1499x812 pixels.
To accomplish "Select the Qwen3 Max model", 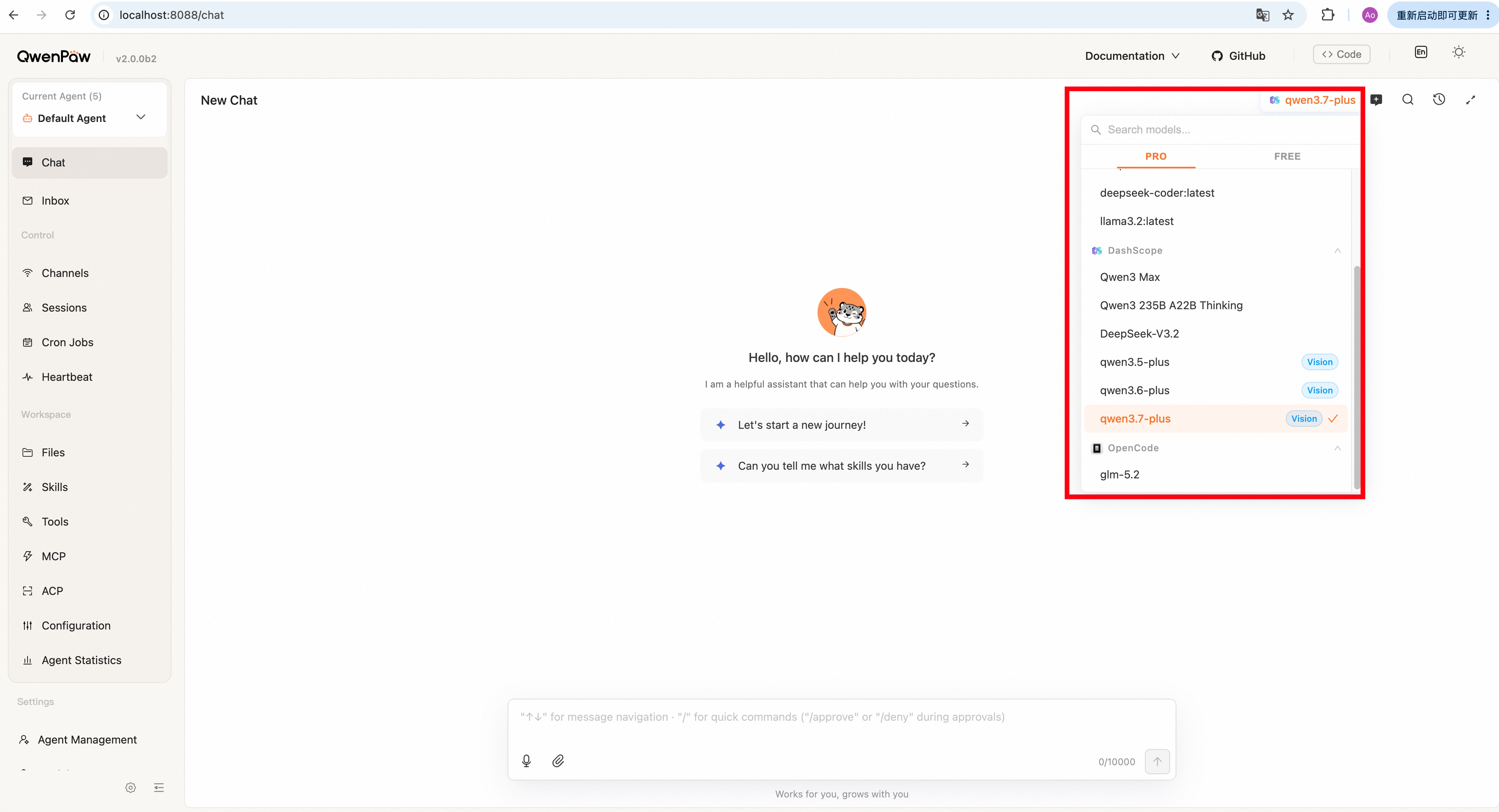I will 1216,277.
